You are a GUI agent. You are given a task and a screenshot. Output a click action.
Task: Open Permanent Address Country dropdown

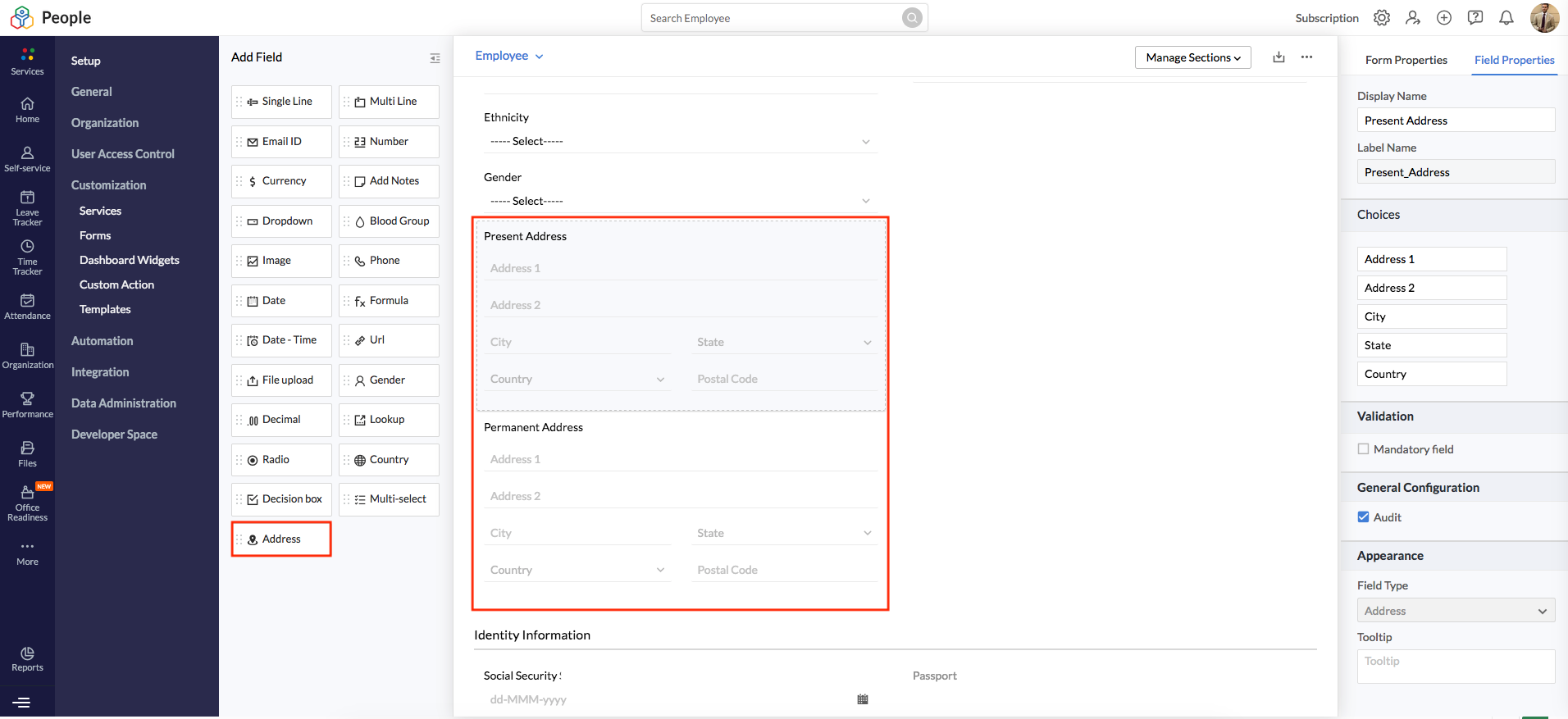pyautogui.click(x=577, y=570)
